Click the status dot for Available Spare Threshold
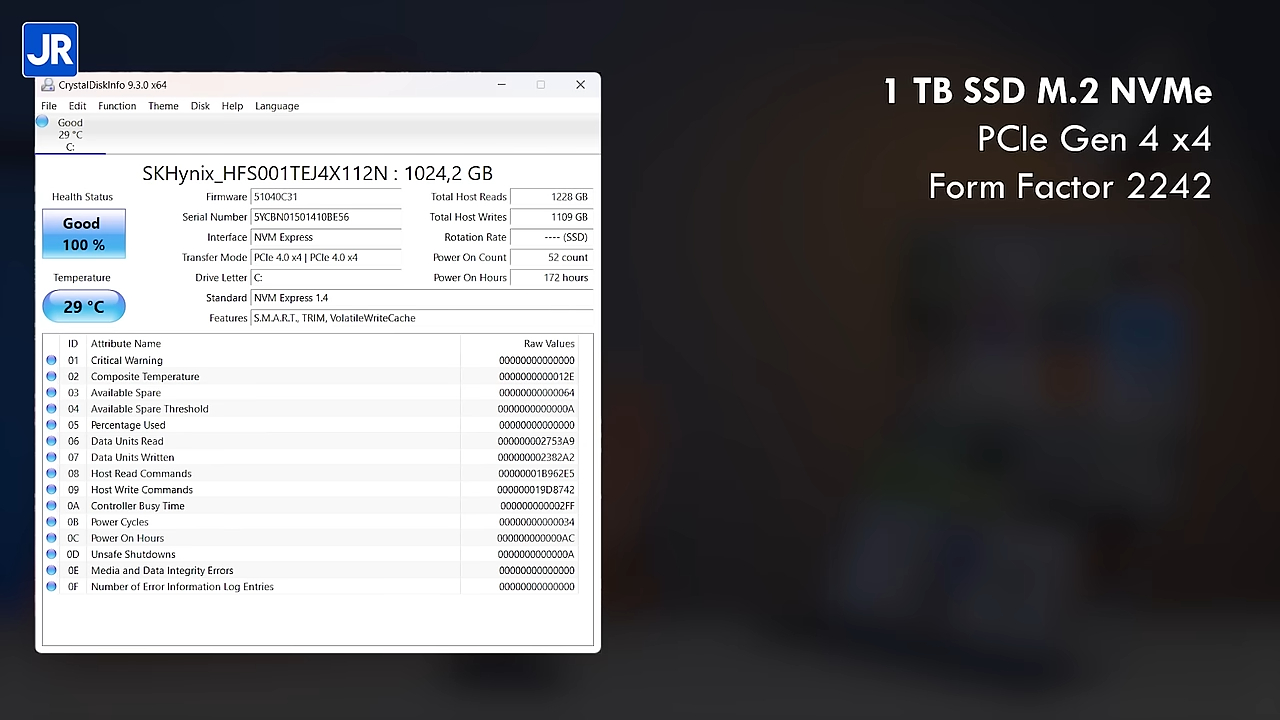The width and height of the screenshot is (1280, 720). click(x=51, y=409)
